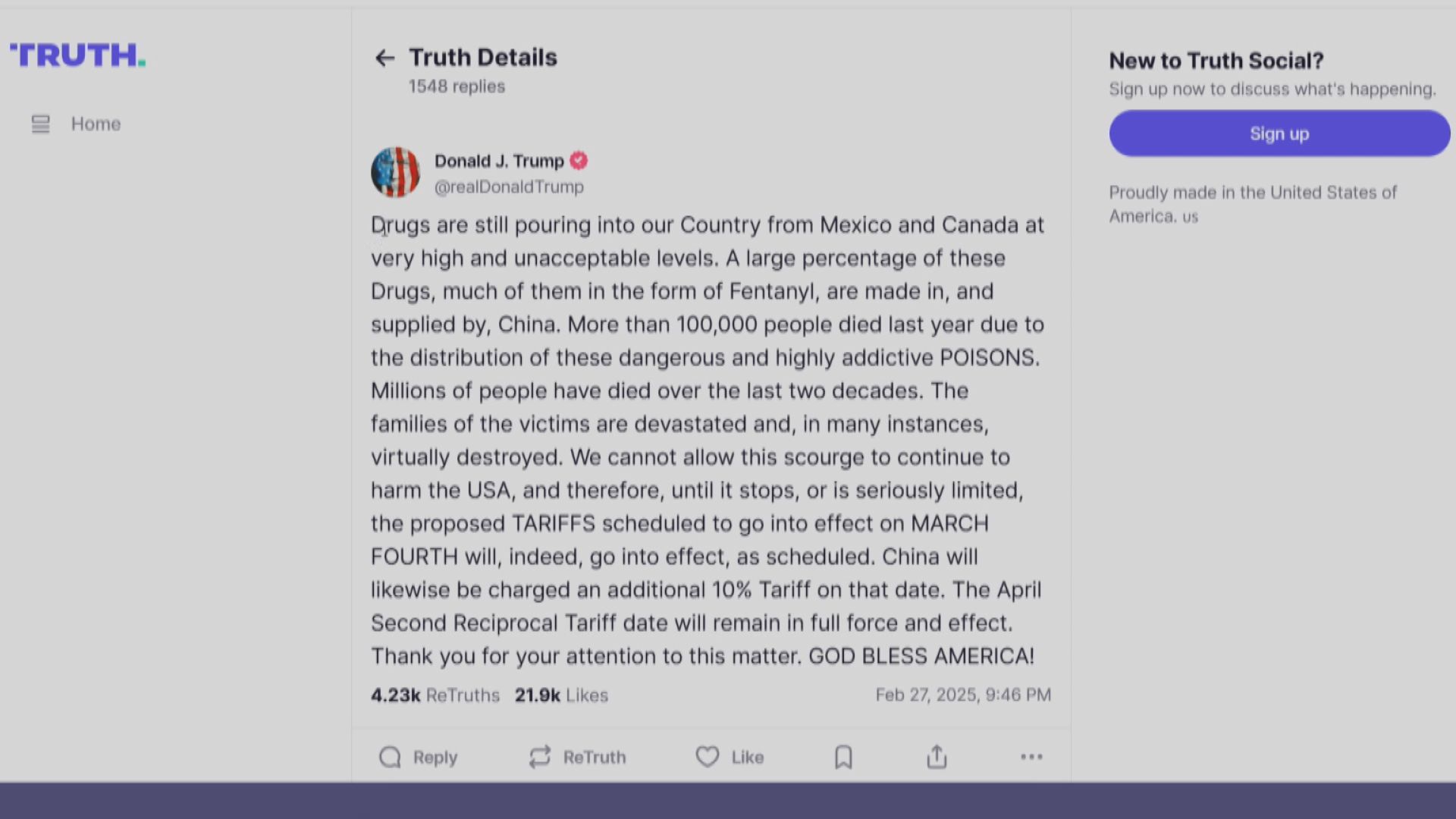Click the @realDonaldTrump handle
This screenshot has width=1456, height=819.
509,187
